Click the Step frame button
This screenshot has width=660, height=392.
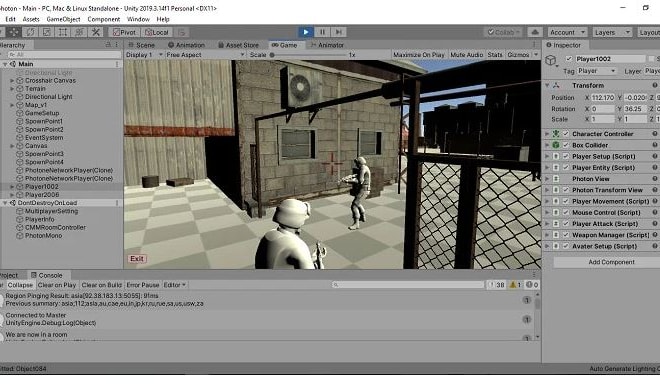pyautogui.click(x=338, y=32)
